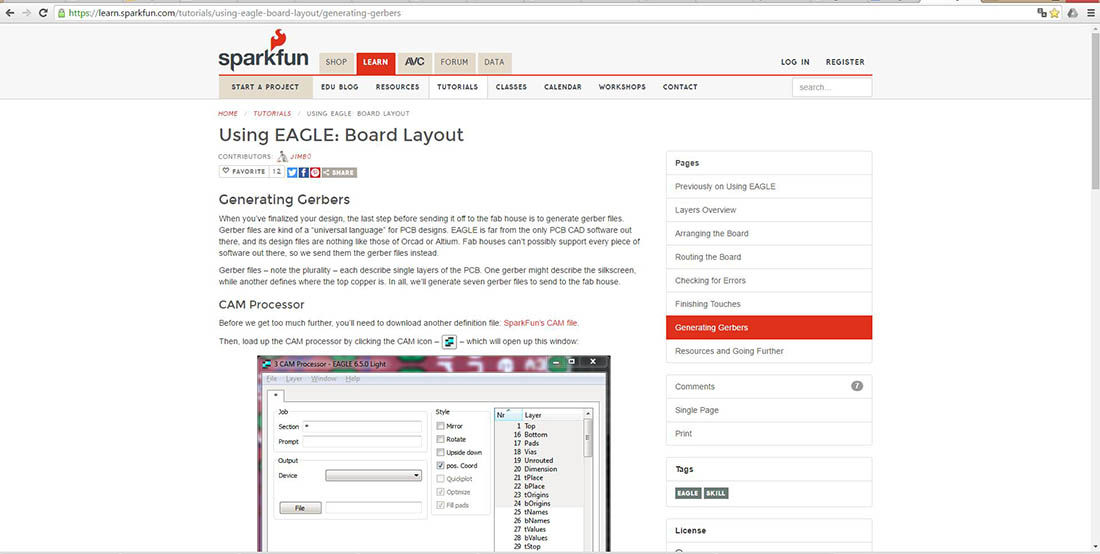Toggle Quickplot checkbox in CAM image
Viewport: 1100px width, 554px height.
(441, 479)
